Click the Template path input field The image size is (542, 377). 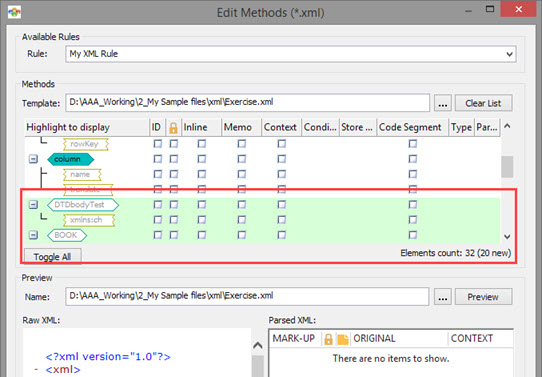(x=247, y=103)
